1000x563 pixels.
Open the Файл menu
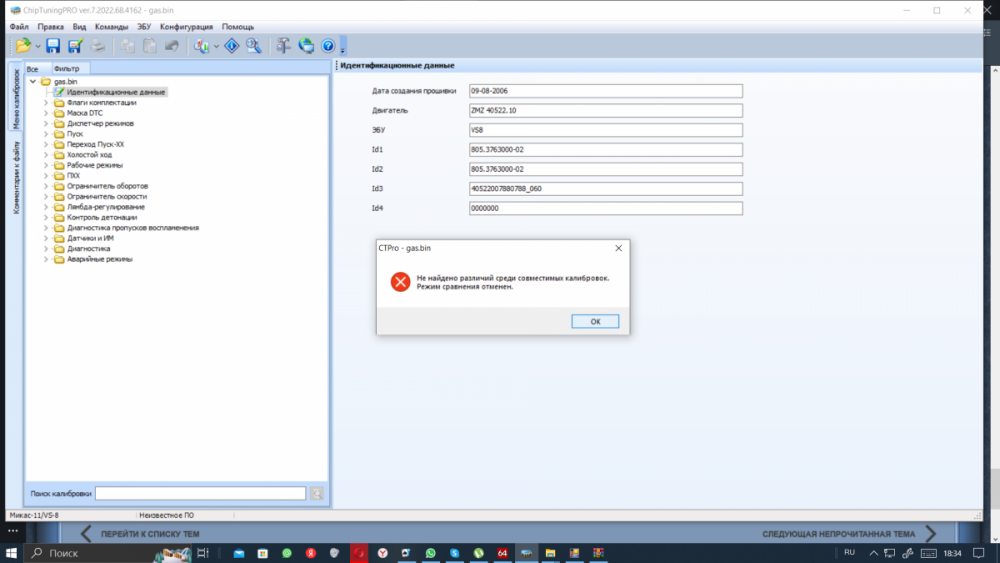(x=19, y=27)
